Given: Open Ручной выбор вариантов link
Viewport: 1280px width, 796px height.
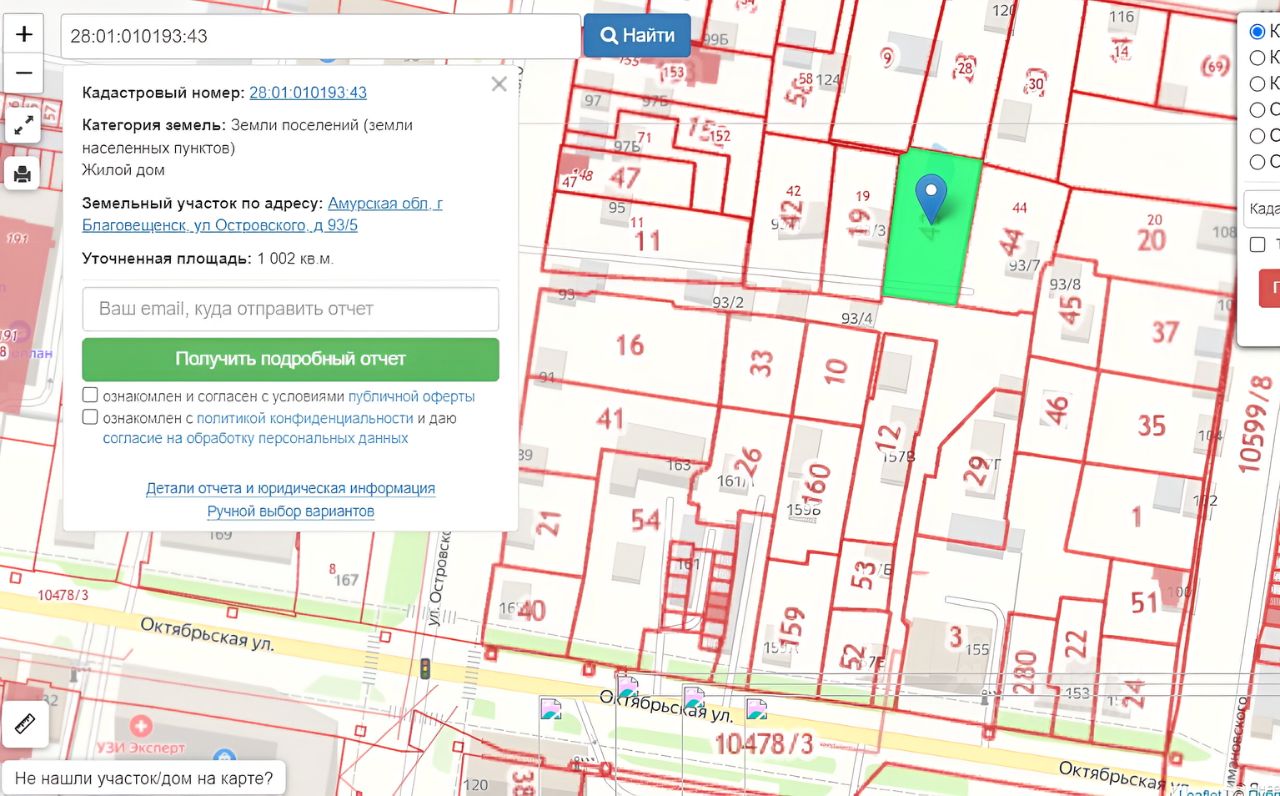Looking at the screenshot, I should [291, 511].
